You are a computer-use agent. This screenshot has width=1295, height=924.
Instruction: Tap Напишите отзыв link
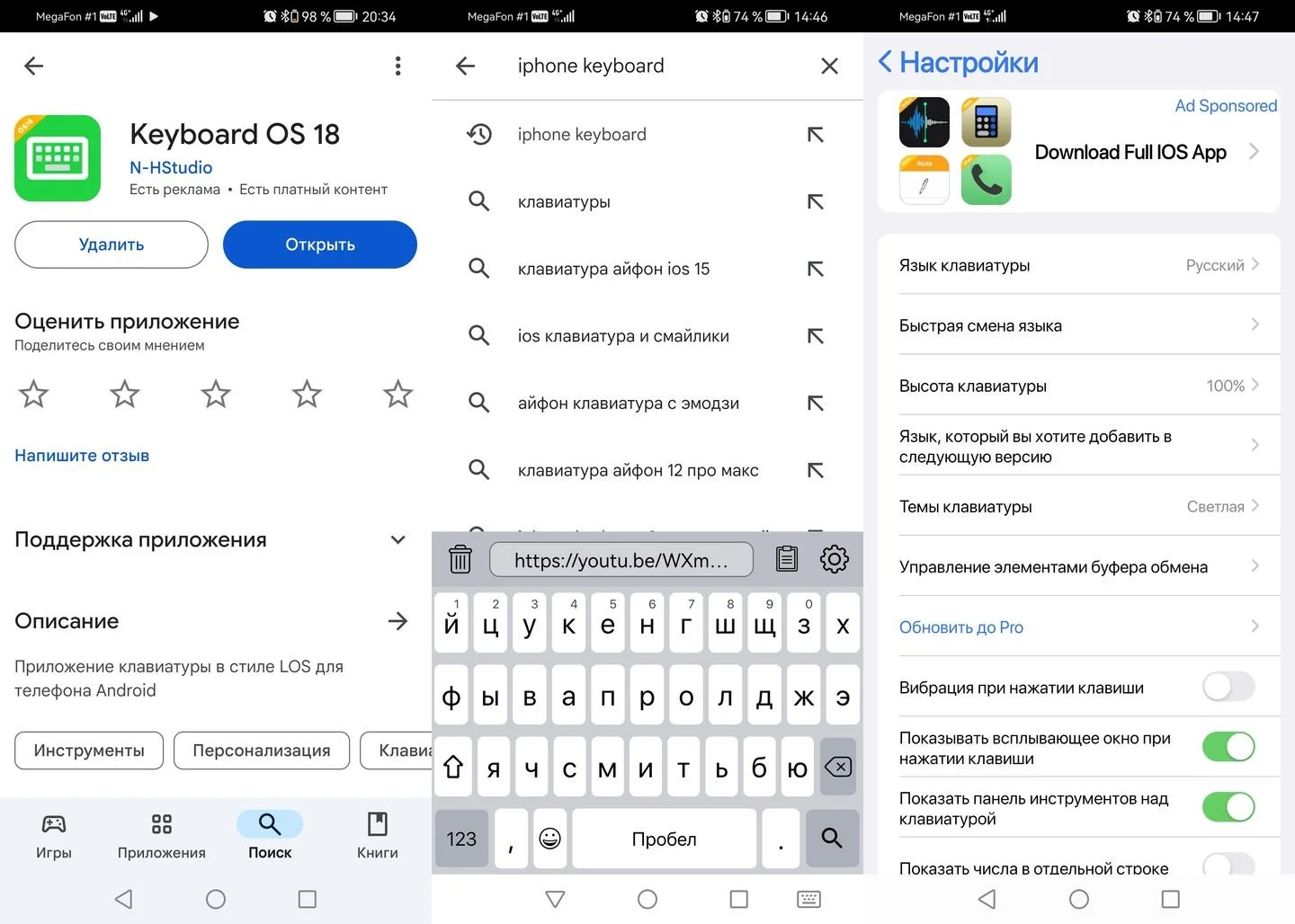[82, 456]
